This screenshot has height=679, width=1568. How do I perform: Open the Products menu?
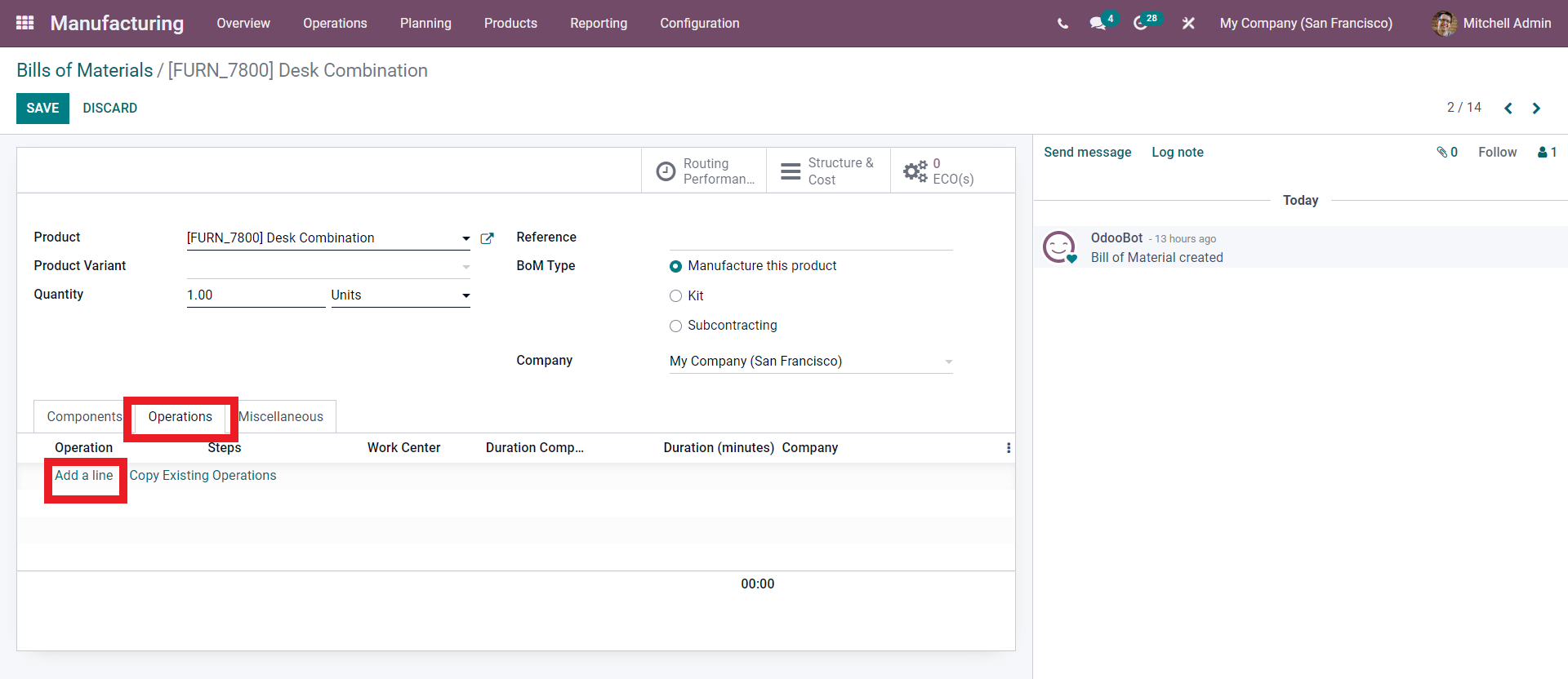click(510, 24)
